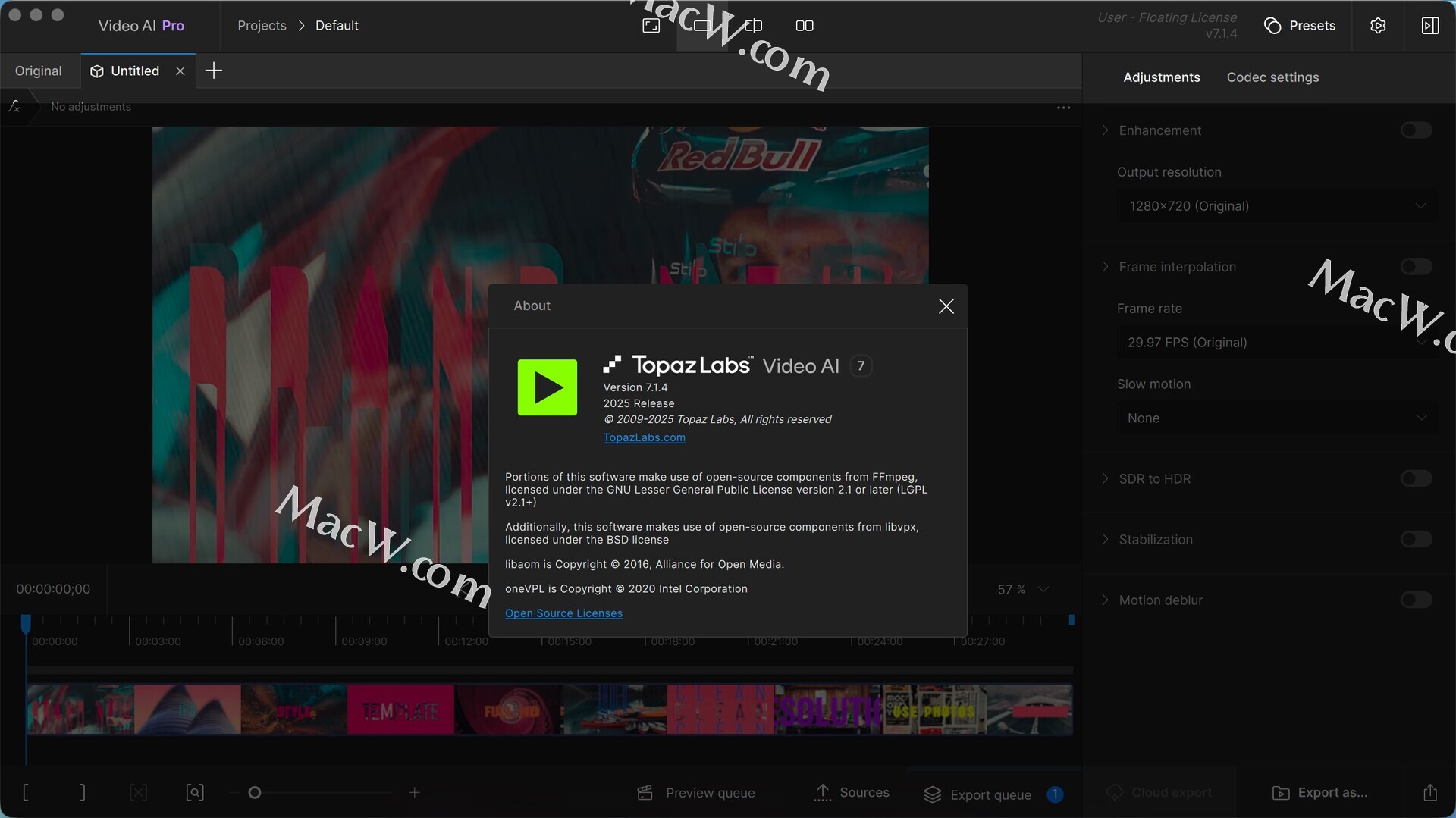This screenshot has height=818, width=1456.
Task: Open the Output resolution dropdown
Action: pos(1277,206)
